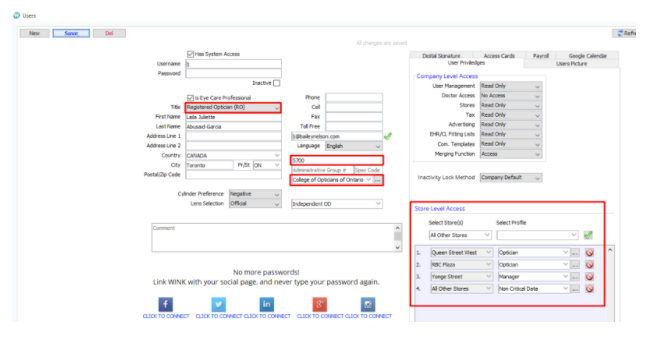
Task: Click Comment box scroll-down arrow
Action: tap(397, 248)
